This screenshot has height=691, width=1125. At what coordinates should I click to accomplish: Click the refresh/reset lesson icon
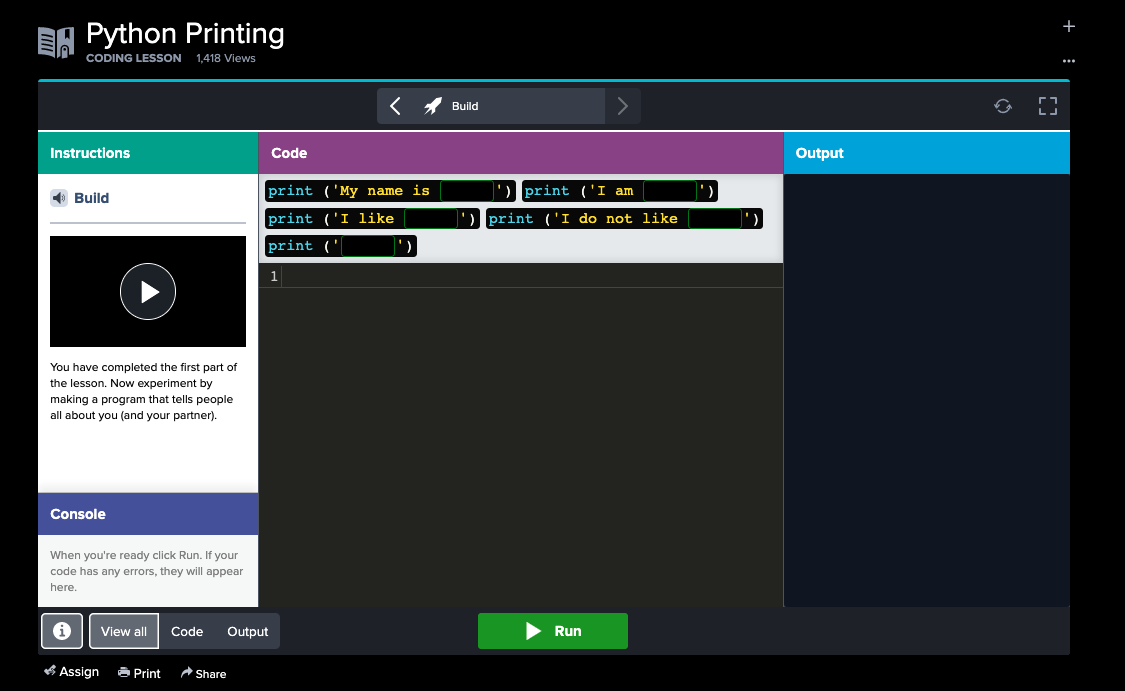pos(1003,106)
